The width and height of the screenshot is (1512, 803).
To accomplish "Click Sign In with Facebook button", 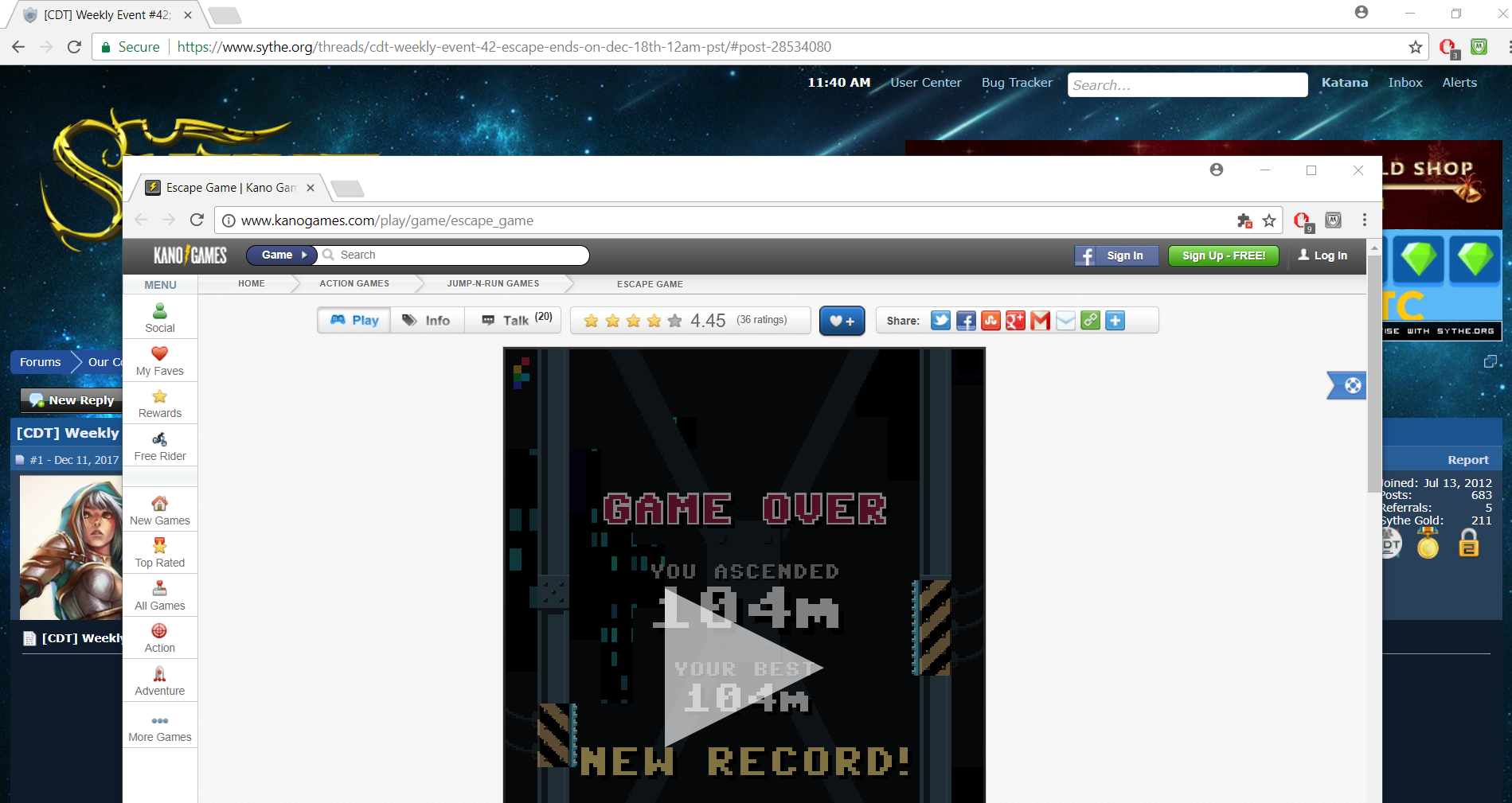I will (1116, 255).
